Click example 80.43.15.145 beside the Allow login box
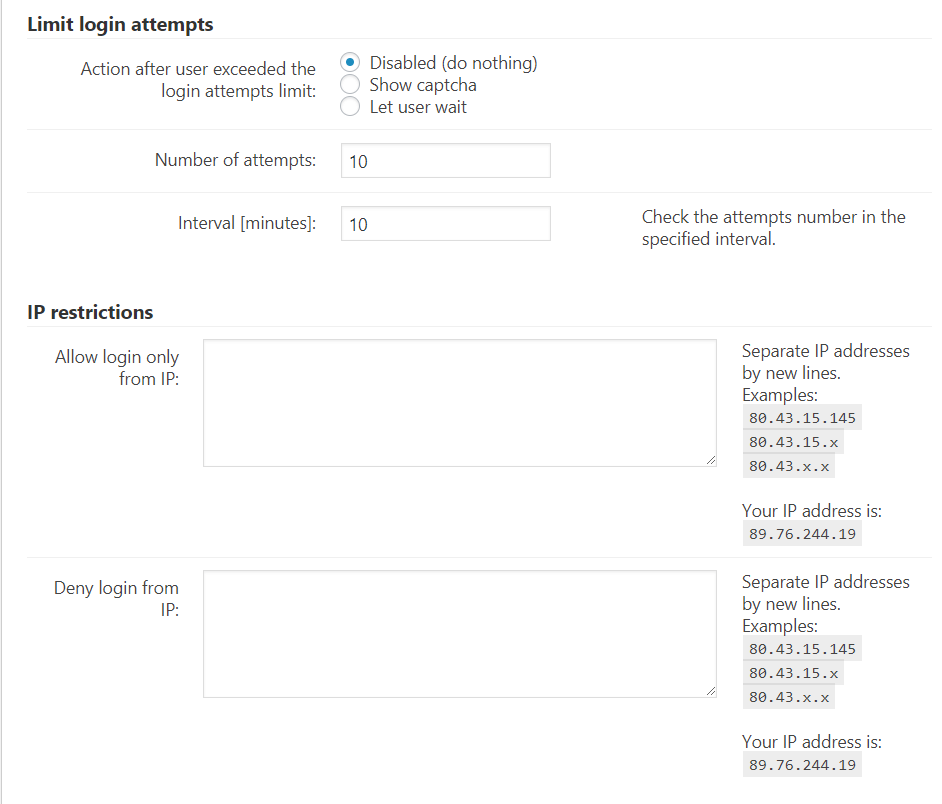 pos(802,418)
